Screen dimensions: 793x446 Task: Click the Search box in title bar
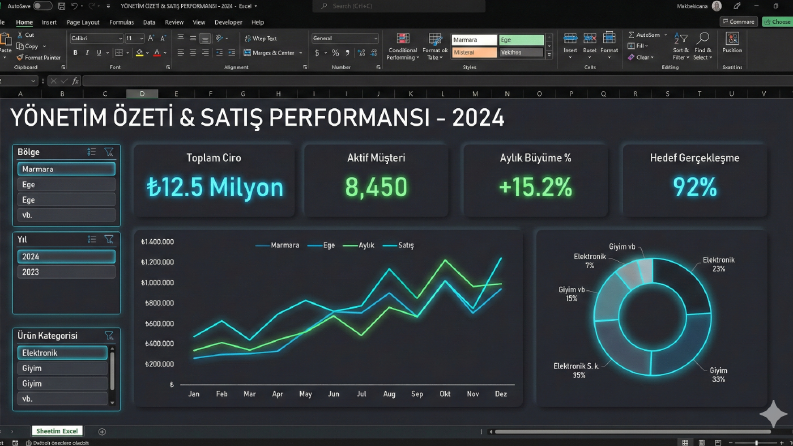click(399, 6)
